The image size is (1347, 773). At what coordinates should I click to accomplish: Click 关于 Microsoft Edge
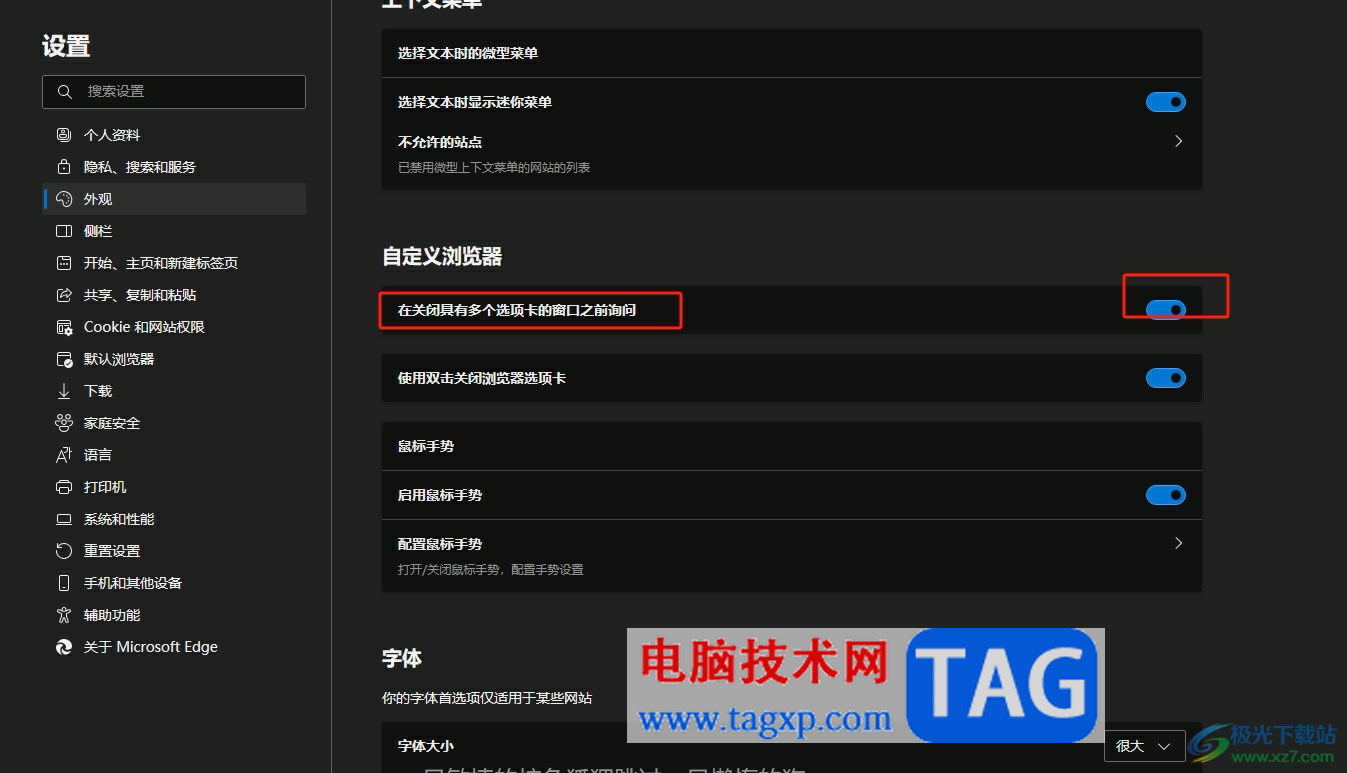pyautogui.click(x=151, y=646)
